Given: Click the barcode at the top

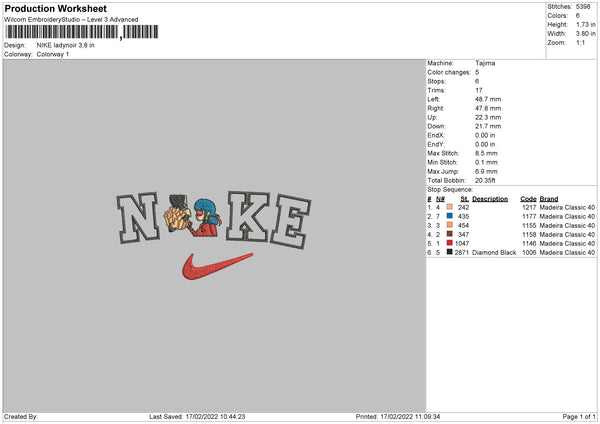Looking at the screenshot, I should click(x=82, y=32).
